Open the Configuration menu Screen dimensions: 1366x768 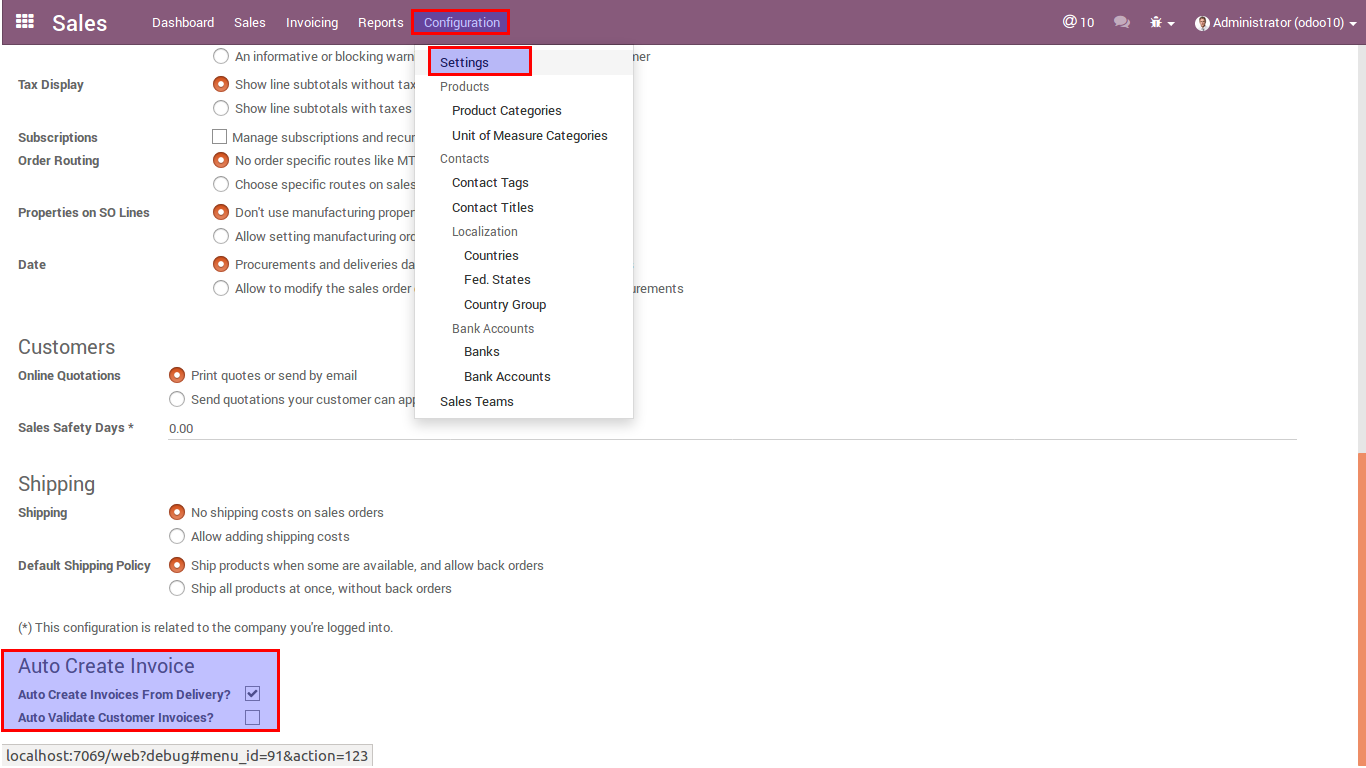pyautogui.click(x=461, y=22)
